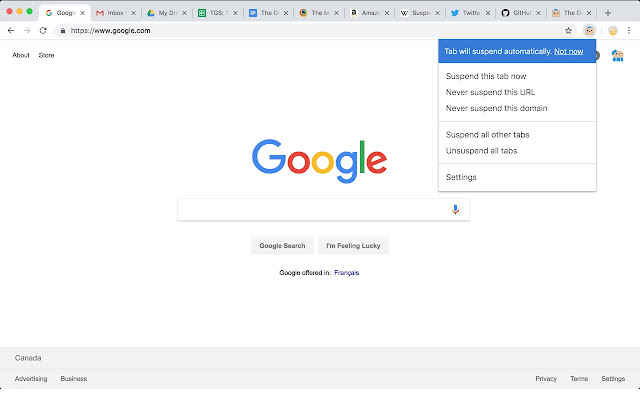Open the About link
The width and height of the screenshot is (640, 400).
[x=21, y=55]
